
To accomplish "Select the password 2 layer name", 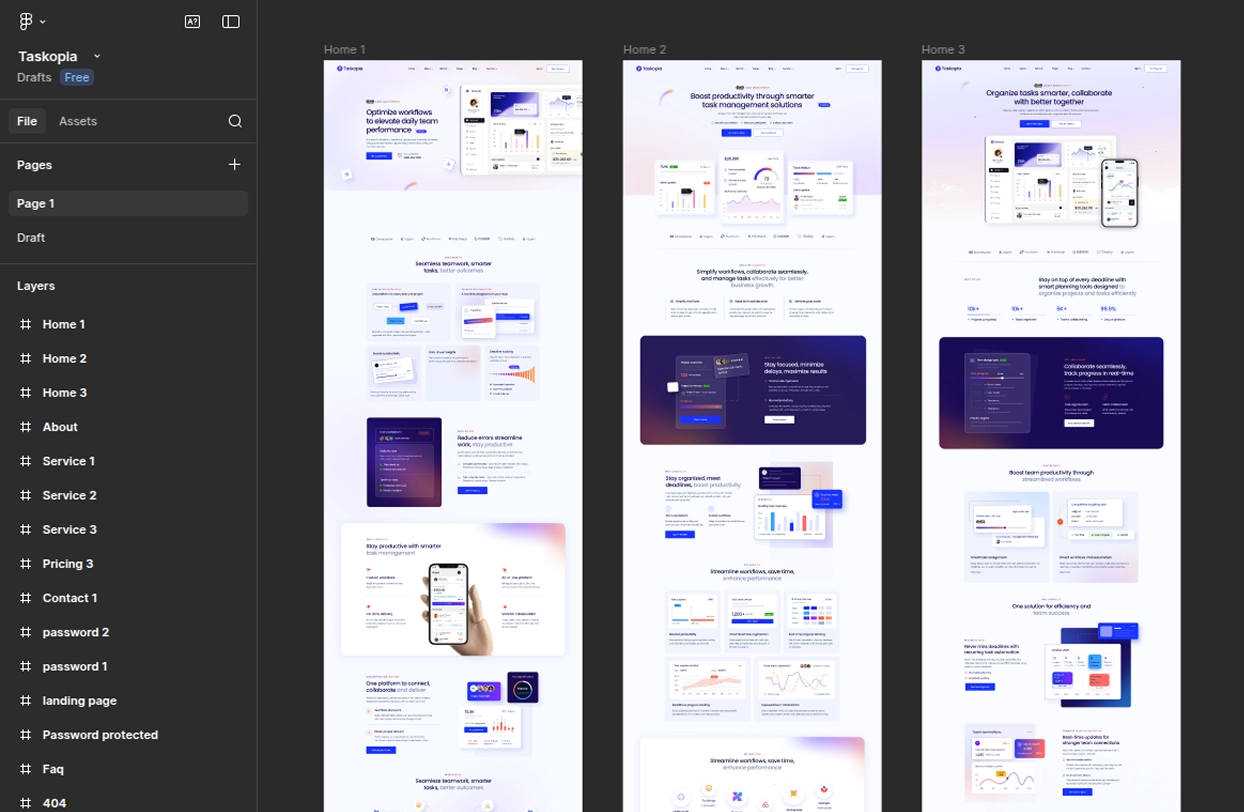I will [76, 632].
